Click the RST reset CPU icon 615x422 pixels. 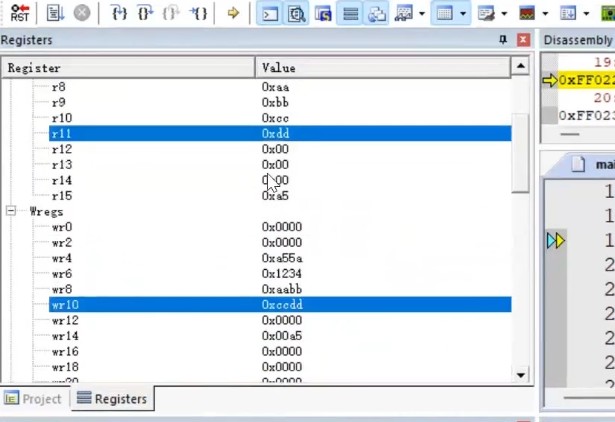point(19,13)
